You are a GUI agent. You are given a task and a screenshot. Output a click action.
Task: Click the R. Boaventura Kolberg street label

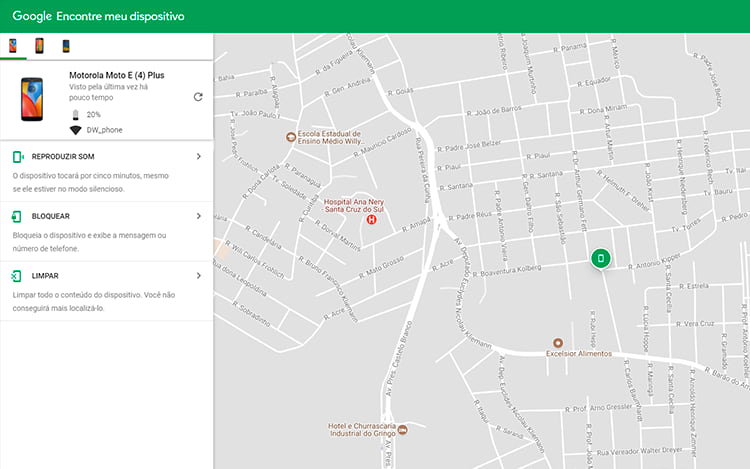[x=507, y=271]
